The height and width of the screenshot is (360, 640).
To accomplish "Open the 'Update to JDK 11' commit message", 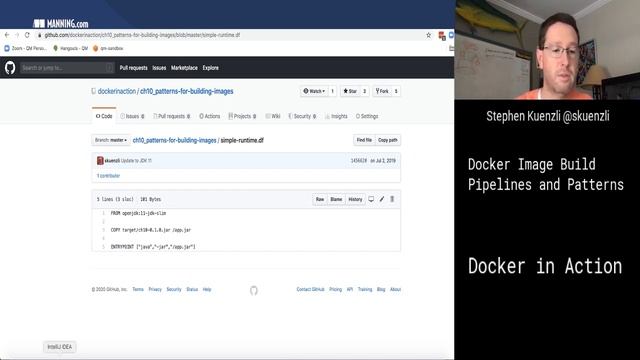I will coord(136,161).
